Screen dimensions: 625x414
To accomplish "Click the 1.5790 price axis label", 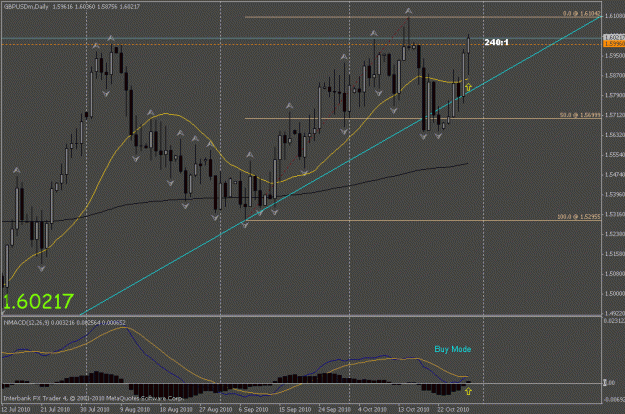I will coord(615,95).
